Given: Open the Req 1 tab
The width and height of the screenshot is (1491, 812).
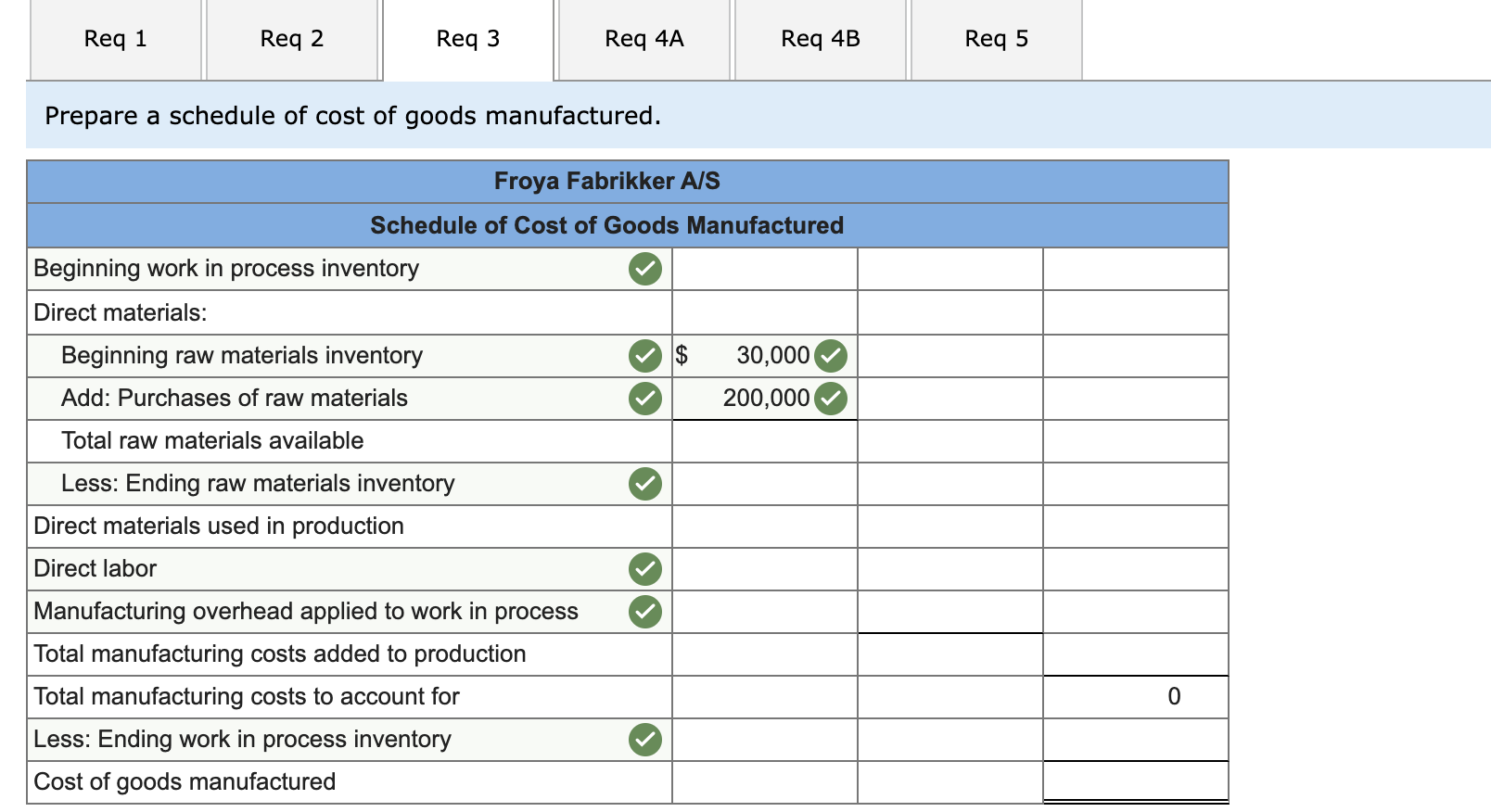Looking at the screenshot, I should click(116, 39).
